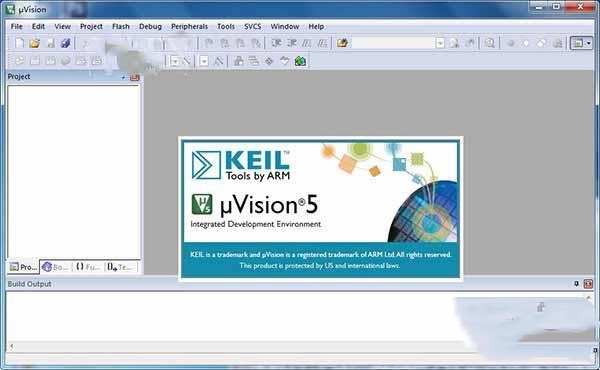Click the Incremental Find icon
This screenshot has width=600, height=370.
point(470,43)
